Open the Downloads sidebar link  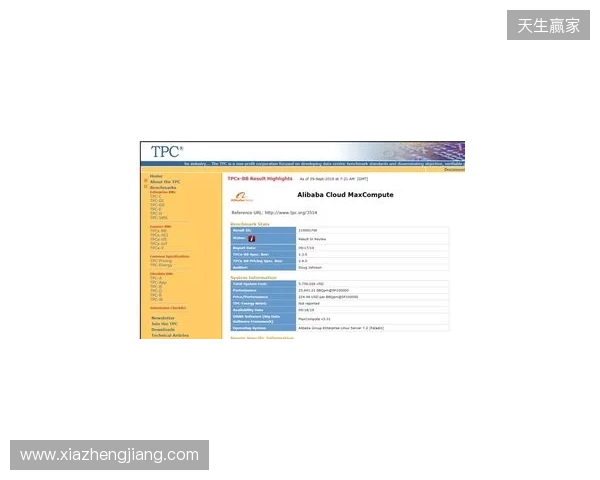click(163, 330)
